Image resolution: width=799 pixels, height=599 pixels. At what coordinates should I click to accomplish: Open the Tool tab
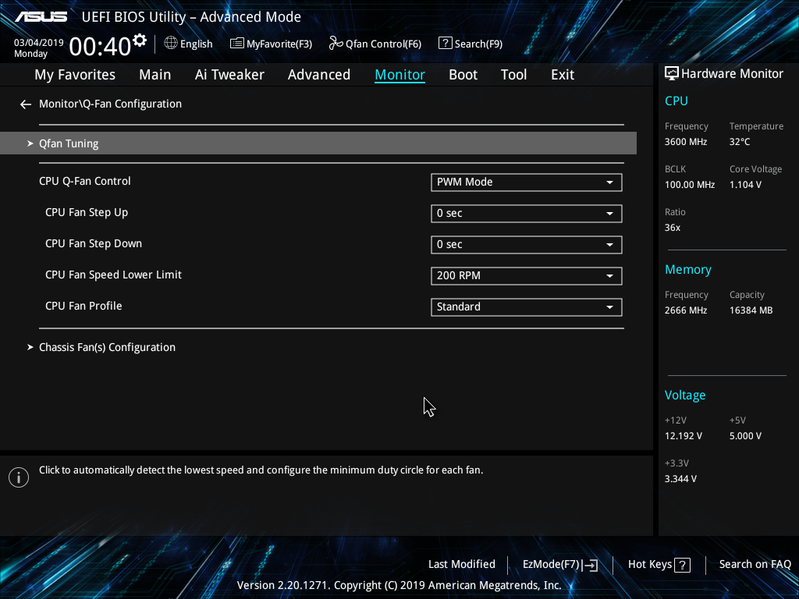[514, 75]
